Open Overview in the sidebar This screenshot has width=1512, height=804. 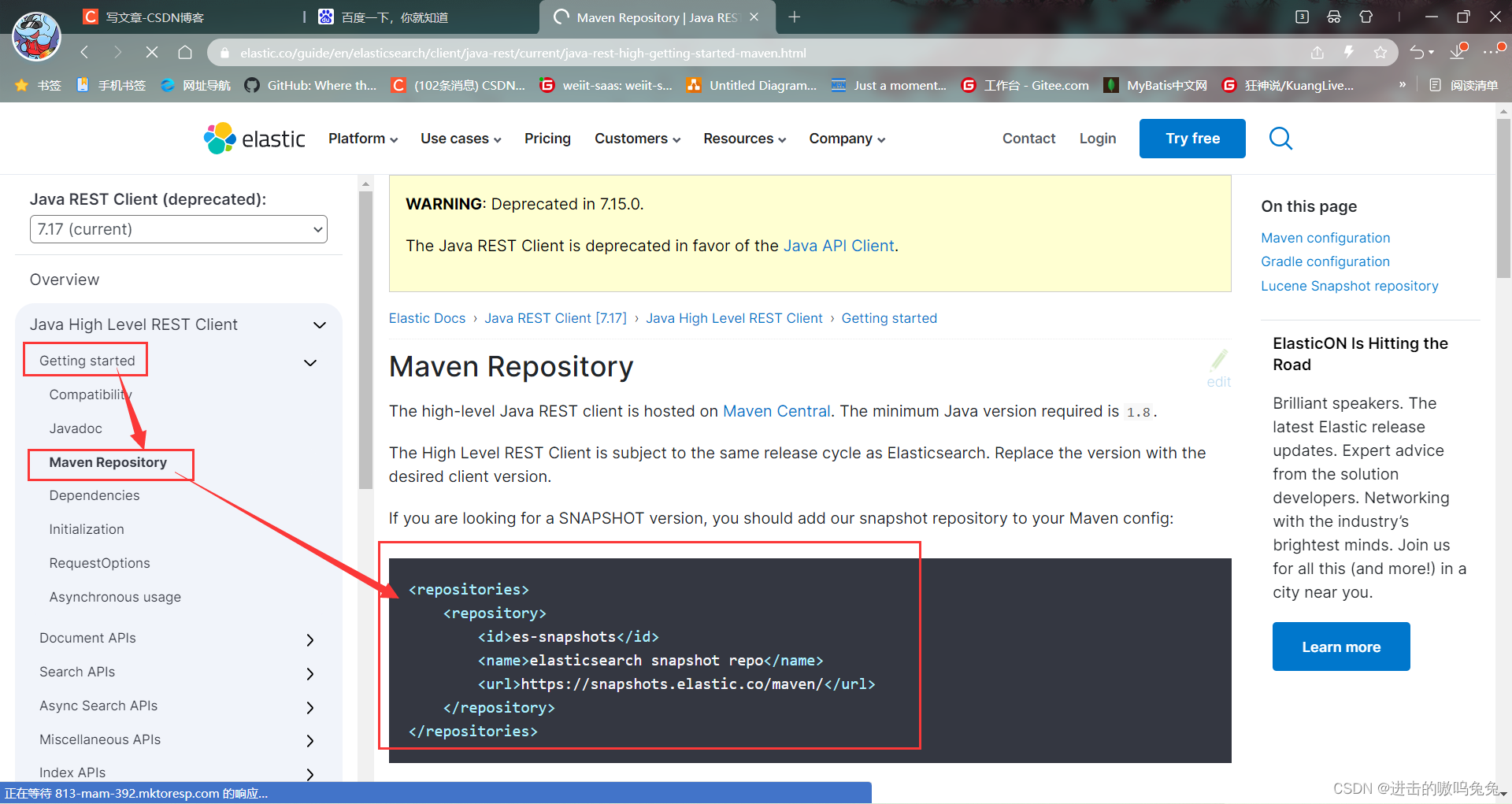click(x=65, y=280)
